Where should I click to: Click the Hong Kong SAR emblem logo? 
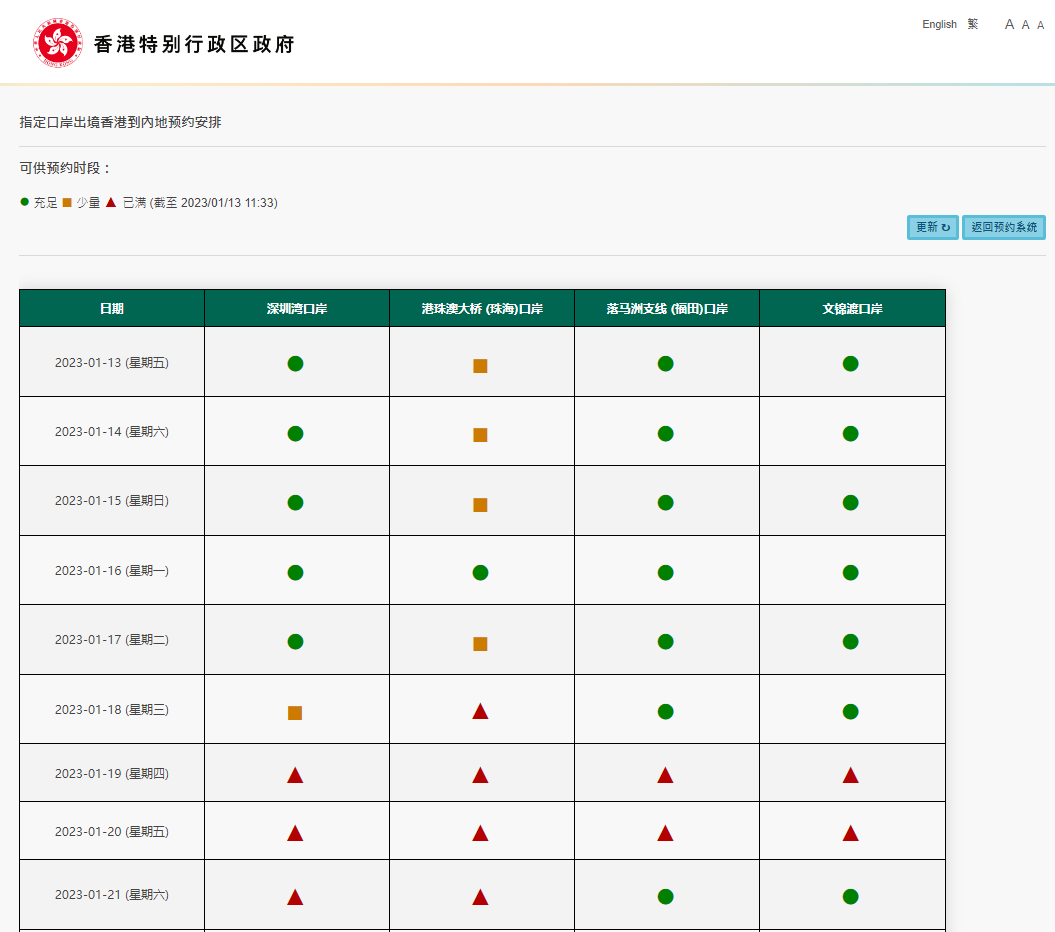(58, 43)
